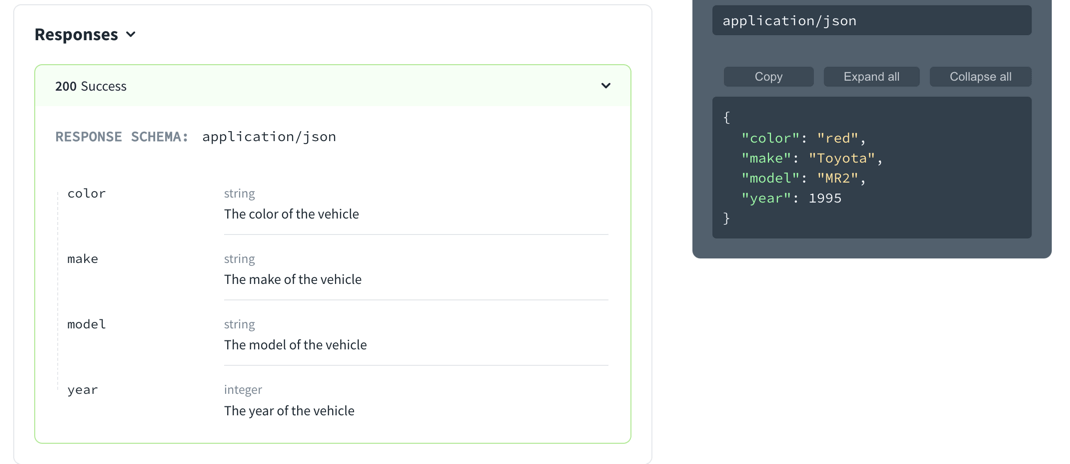Viewport: 1070px width, 464px height.
Task: Click the model property name
Action: click(x=87, y=325)
